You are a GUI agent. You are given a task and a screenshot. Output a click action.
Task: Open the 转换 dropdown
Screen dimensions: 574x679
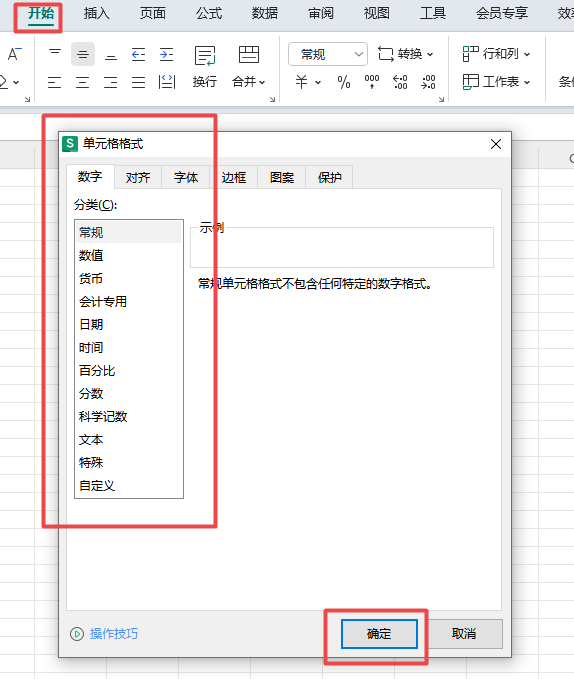(x=405, y=54)
